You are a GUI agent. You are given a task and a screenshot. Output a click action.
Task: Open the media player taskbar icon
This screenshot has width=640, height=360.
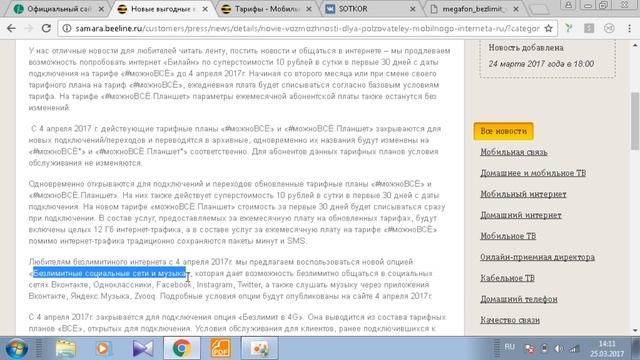[104, 349]
